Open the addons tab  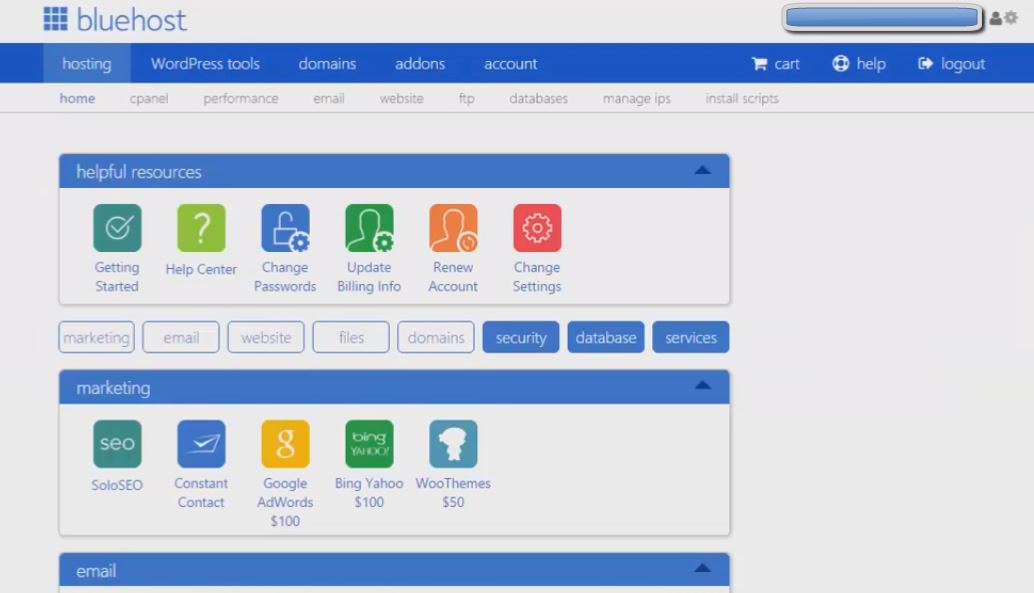coord(420,63)
